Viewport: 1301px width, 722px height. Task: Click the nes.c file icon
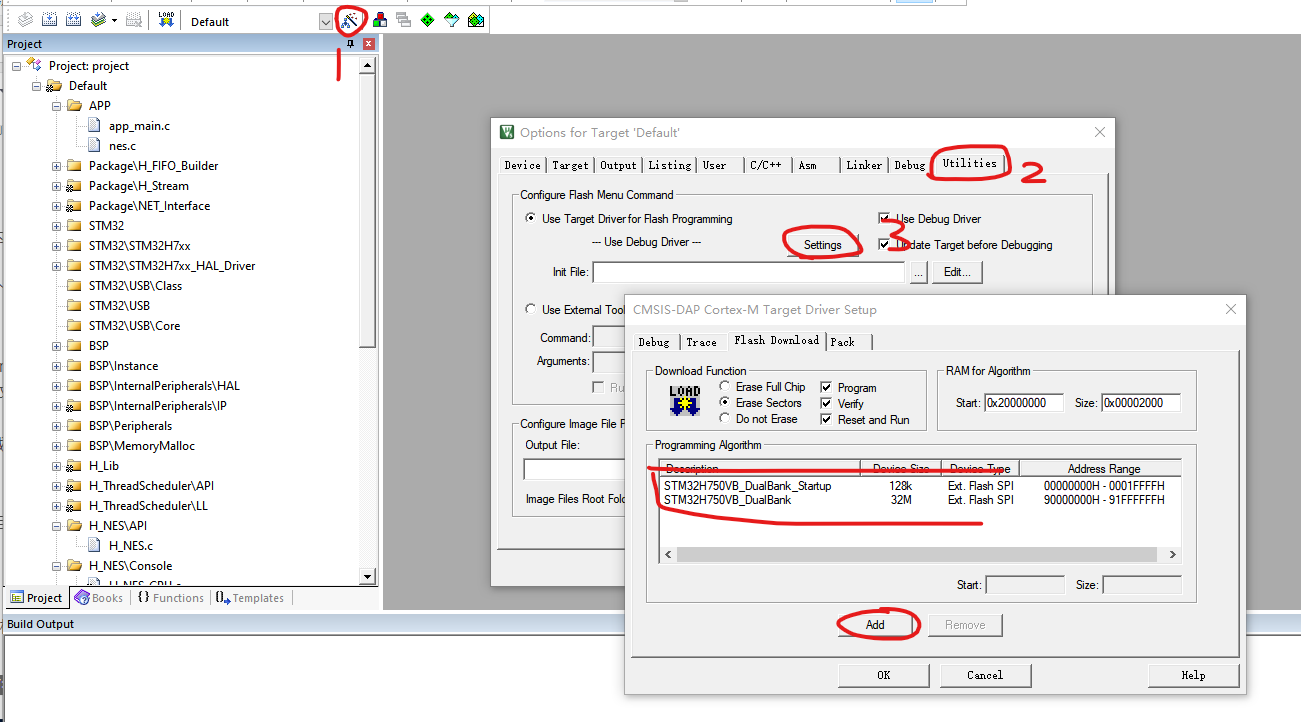click(x=94, y=146)
